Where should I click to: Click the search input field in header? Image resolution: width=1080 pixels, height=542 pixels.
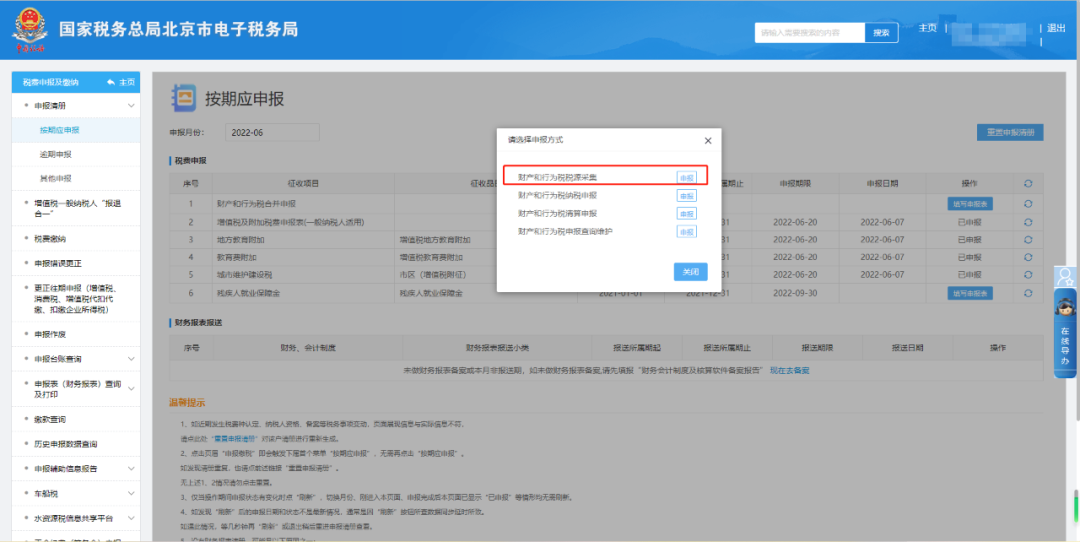coord(809,33)
